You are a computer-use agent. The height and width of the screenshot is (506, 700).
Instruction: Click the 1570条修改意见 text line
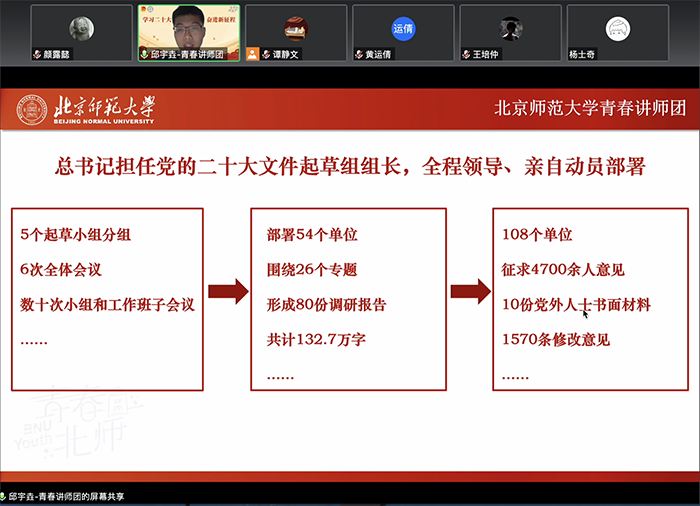[x=555, y=340]
